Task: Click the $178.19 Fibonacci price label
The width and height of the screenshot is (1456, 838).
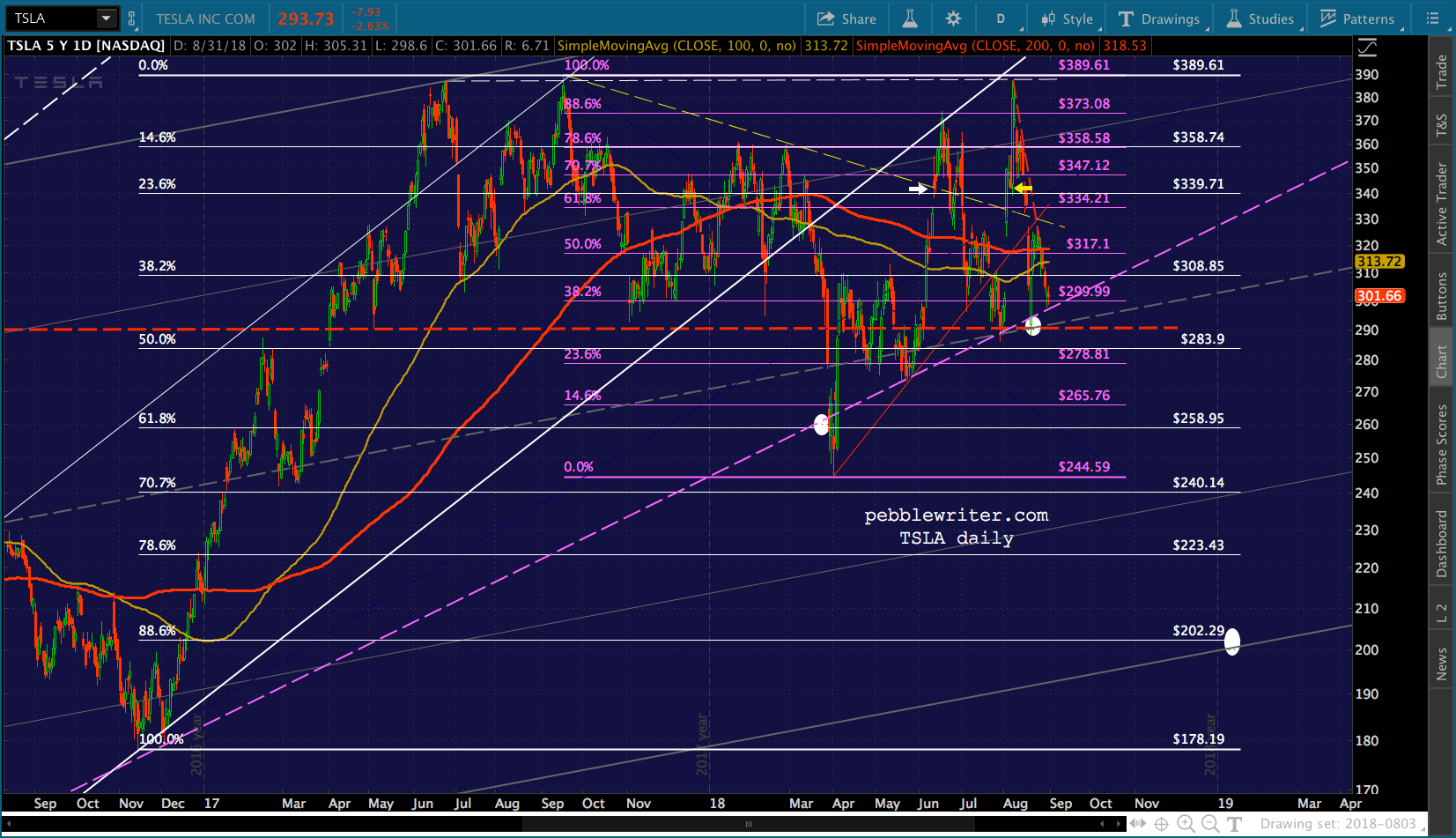Action: tap(1198, 739)
